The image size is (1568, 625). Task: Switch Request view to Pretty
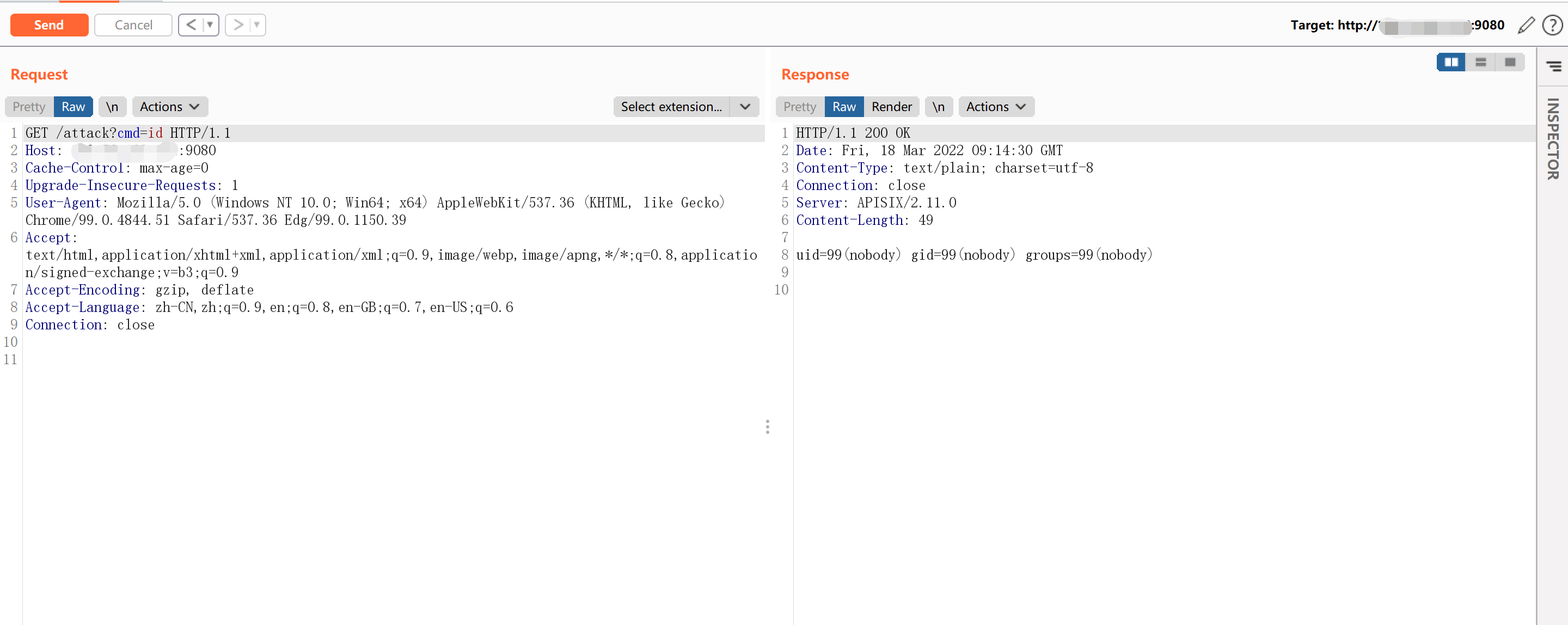(x=29, y=107)
